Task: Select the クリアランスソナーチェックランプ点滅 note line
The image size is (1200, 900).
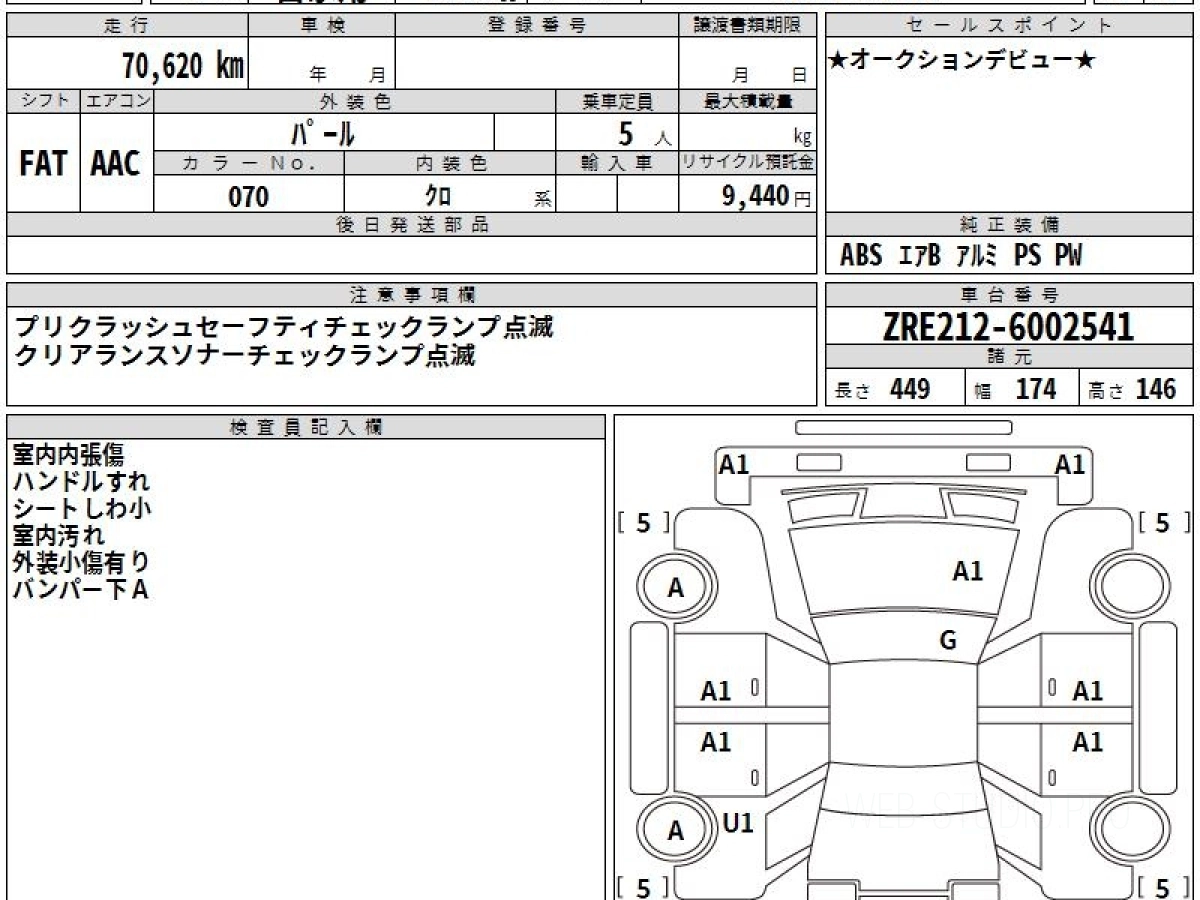Action: click(x=245, y=354)
